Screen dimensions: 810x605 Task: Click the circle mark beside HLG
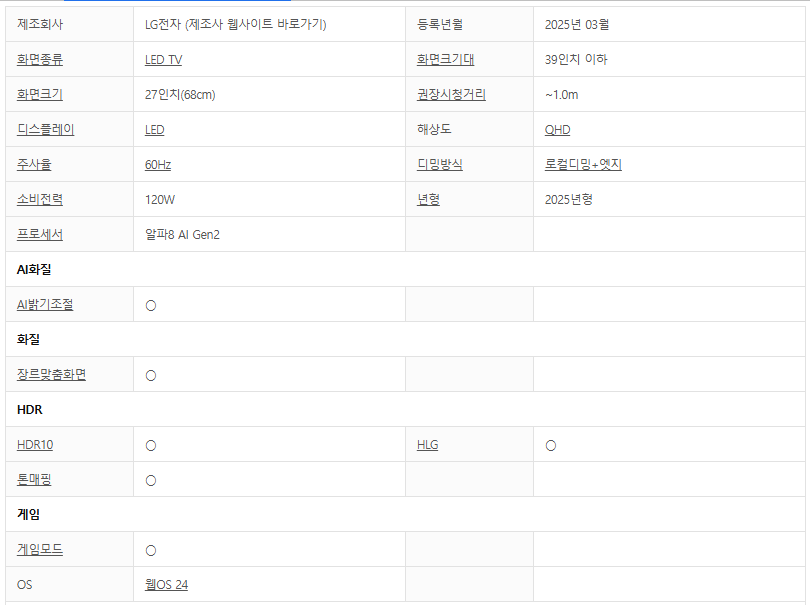click(551, 446)
